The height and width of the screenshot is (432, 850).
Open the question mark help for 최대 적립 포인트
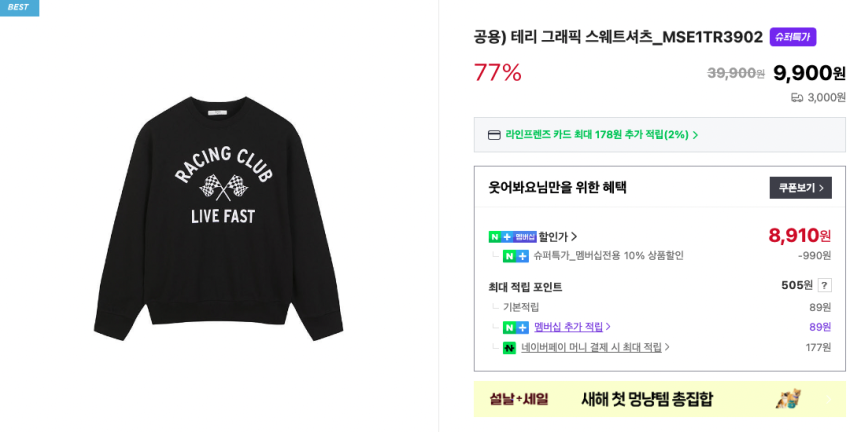[x=824, y=285]
